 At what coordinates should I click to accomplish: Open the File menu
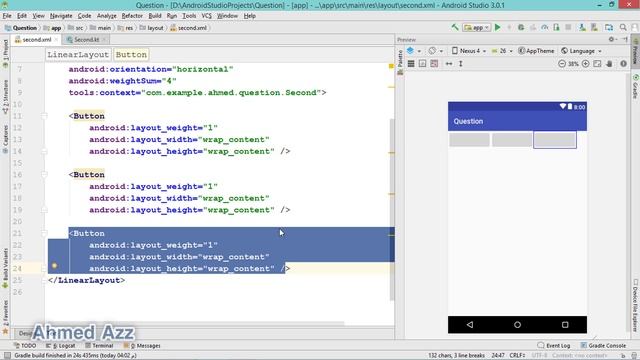click(7, 16)
